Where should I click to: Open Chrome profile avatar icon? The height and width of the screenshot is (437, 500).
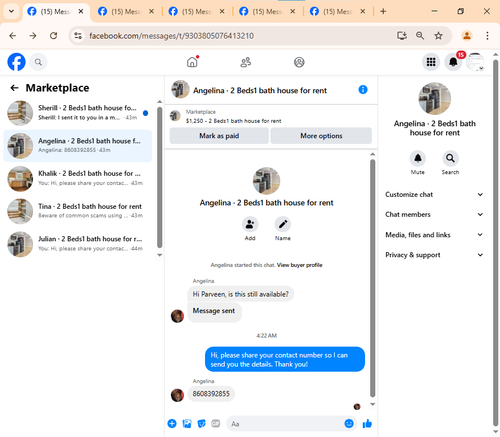point(467,36)
